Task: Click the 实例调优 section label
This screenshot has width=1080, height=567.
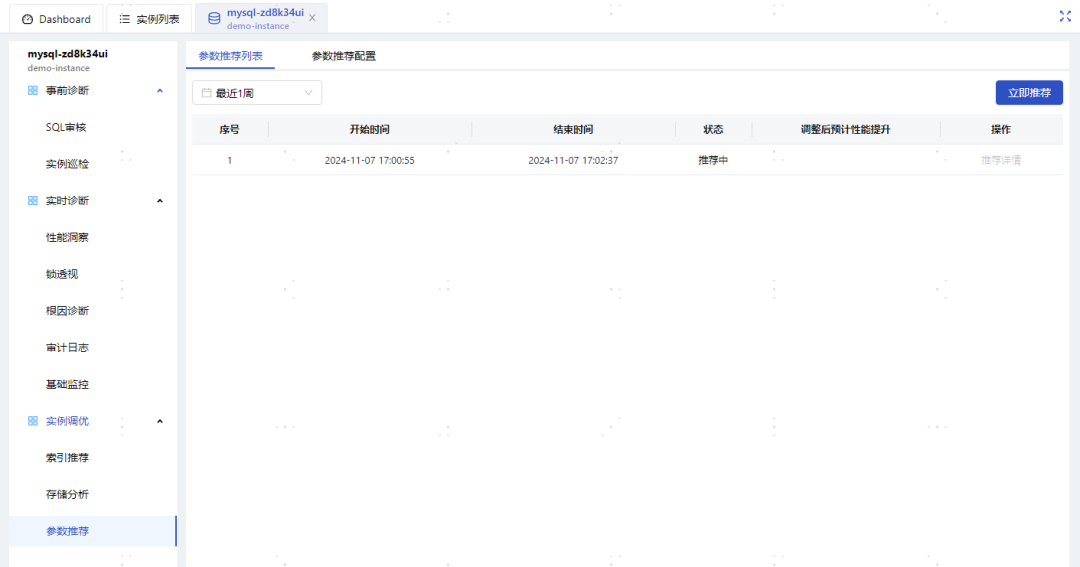Action: 68,421
